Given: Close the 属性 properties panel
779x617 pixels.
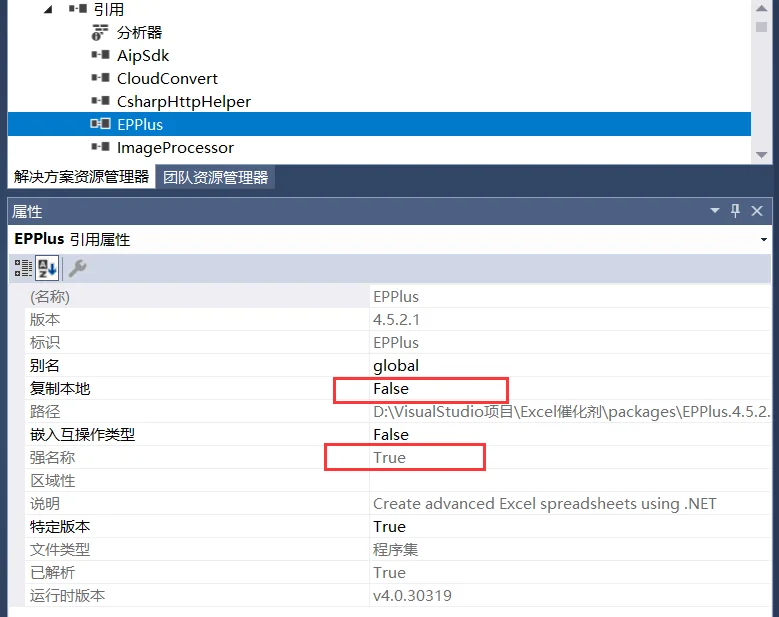Looking at the screenshot, I should [x=757, y=211].
